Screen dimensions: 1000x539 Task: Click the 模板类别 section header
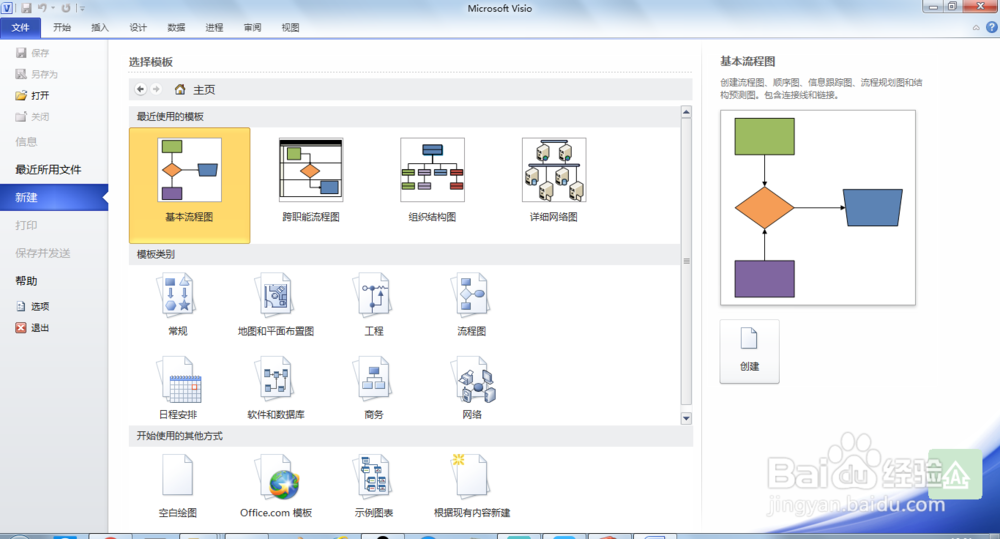(405, 254)
